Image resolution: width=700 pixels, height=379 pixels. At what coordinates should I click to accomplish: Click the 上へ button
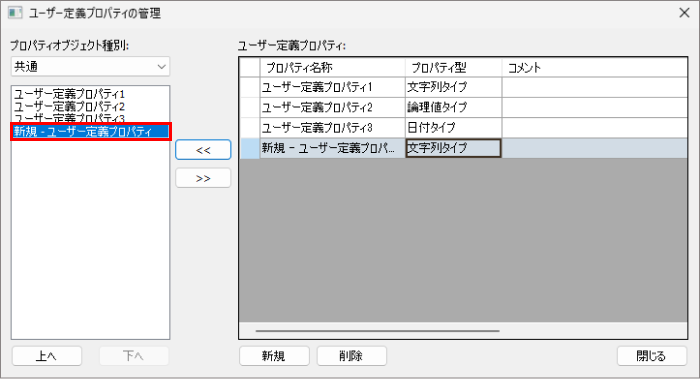pyautogui.click(x=47, y=356)
